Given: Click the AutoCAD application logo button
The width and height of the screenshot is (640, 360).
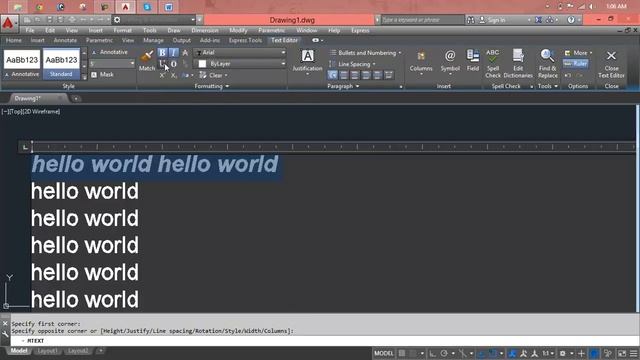Looking at the screenshot, I should pyautogui.click(x=8, y=23).
